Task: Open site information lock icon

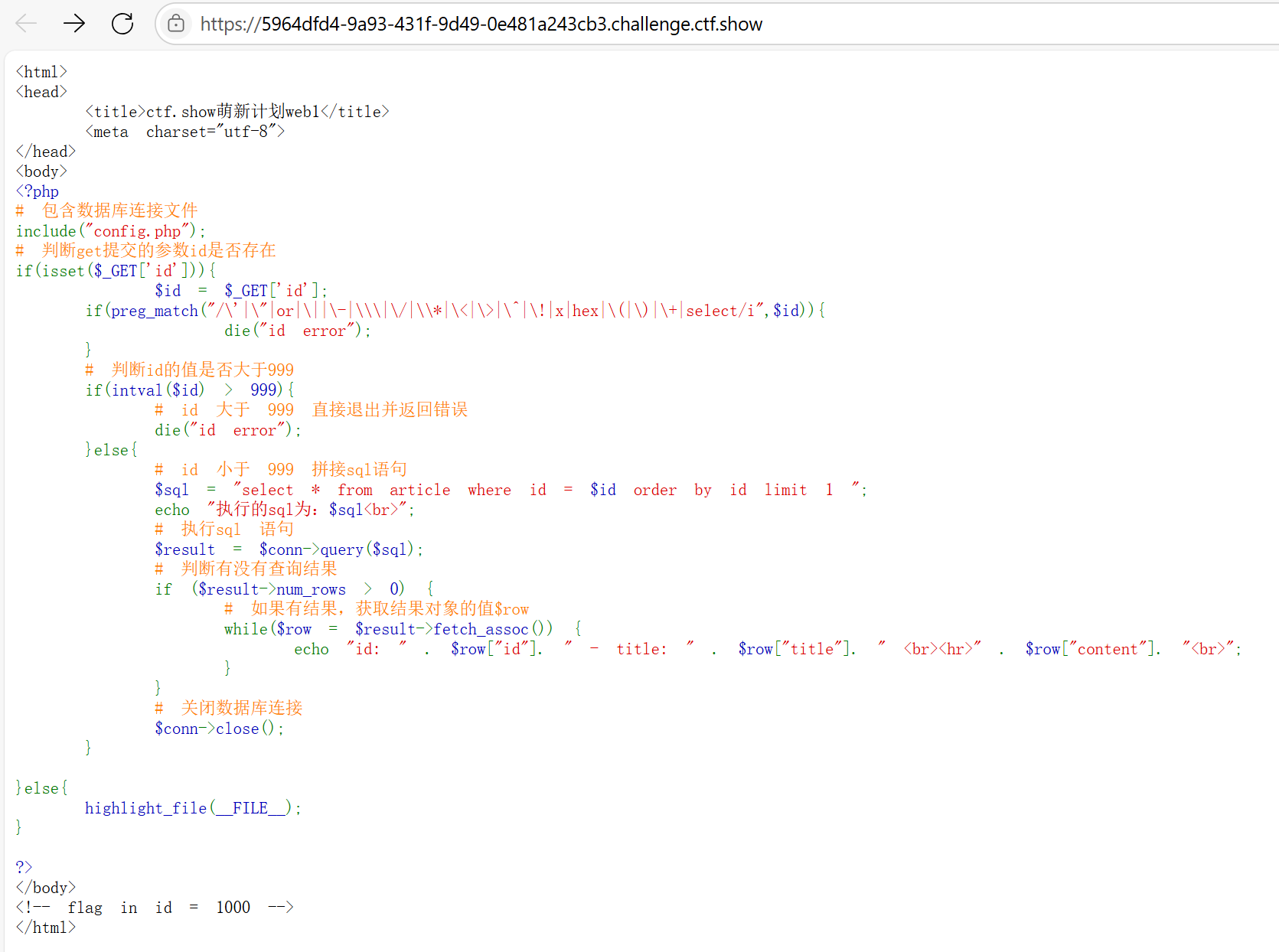Action: coord(176,24)
